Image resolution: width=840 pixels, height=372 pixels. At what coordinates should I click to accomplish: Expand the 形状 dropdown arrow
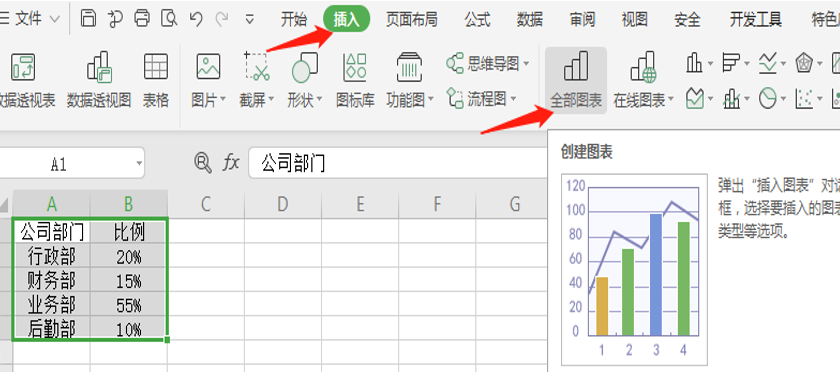pyautogui.click(x=319, y=100)
